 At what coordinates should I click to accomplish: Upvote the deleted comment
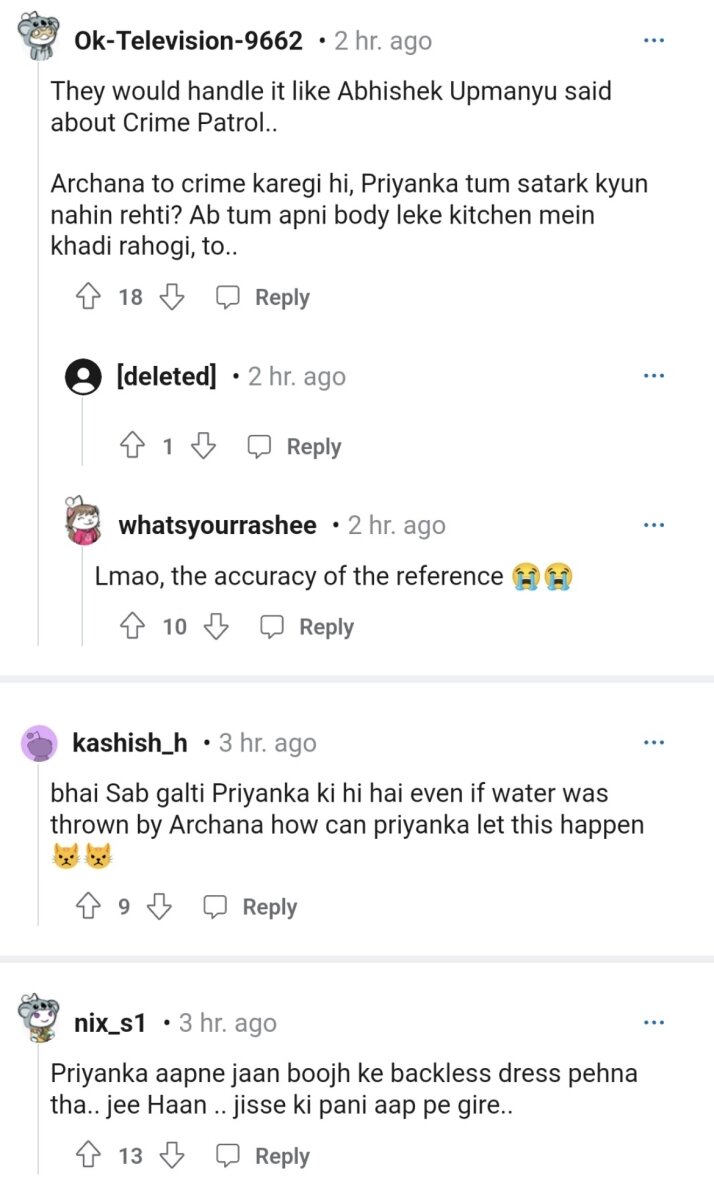pyautogui.click(x=132, y=447)
